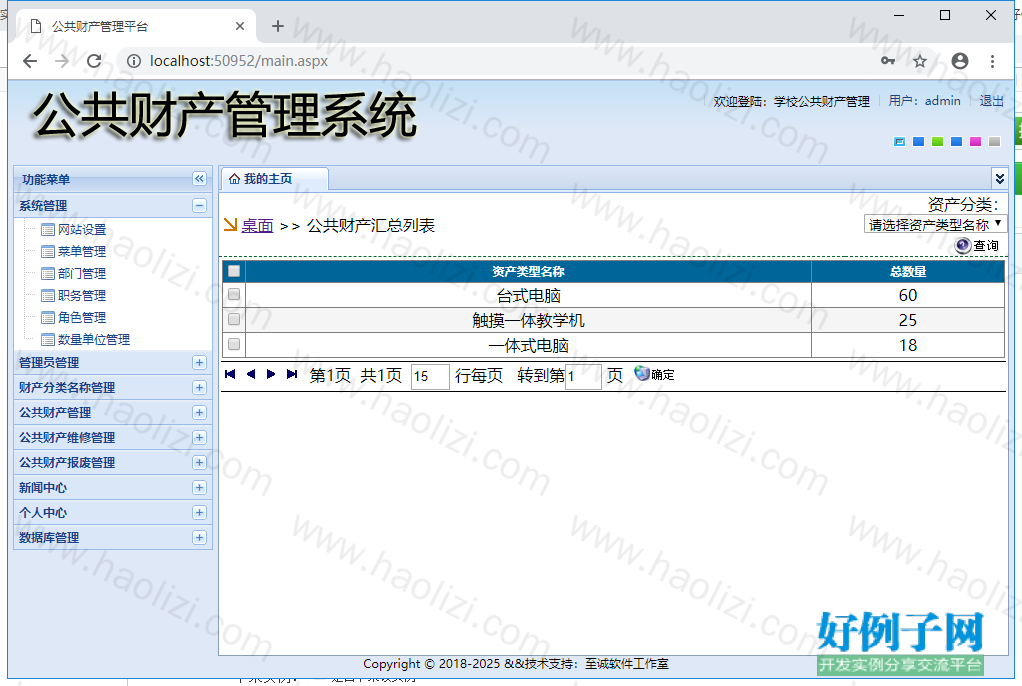
Task: Close the 公共财产管理平台 browser tab
Action: click(x=240, y=26)
